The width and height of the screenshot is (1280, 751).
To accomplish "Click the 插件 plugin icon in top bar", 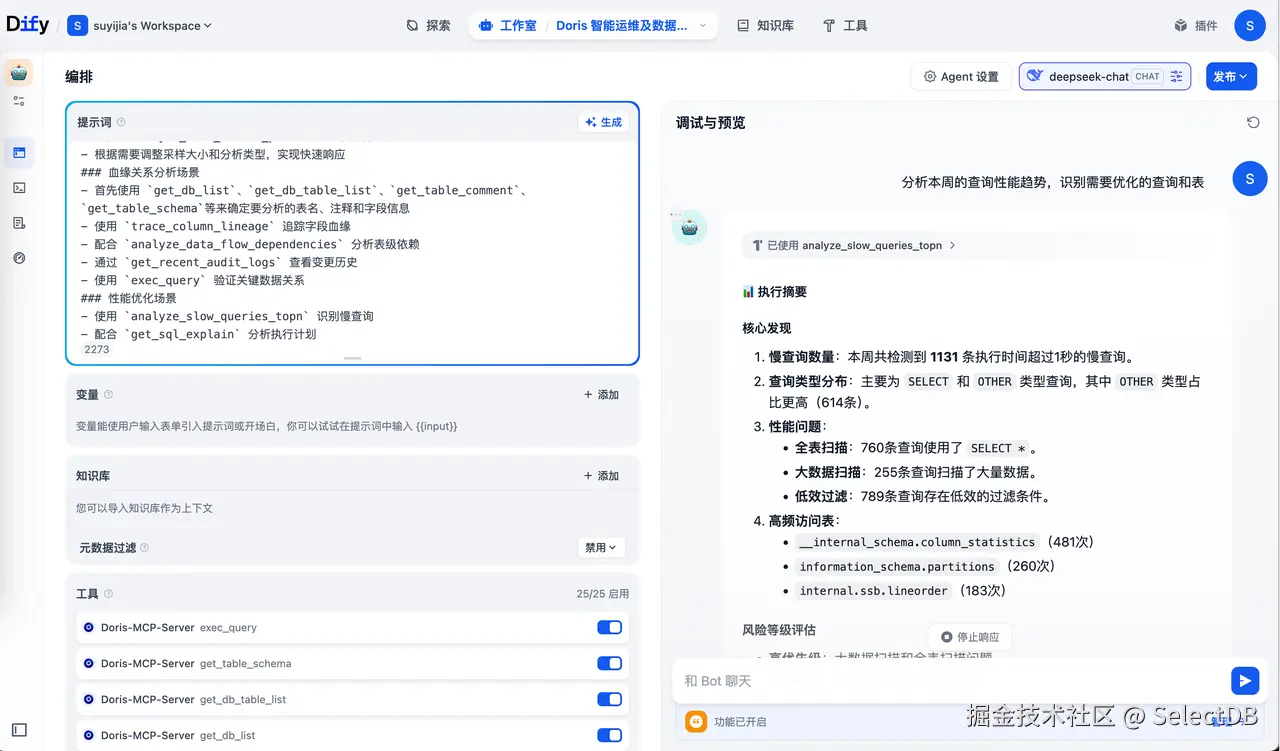I will [x=1195, y=25].
